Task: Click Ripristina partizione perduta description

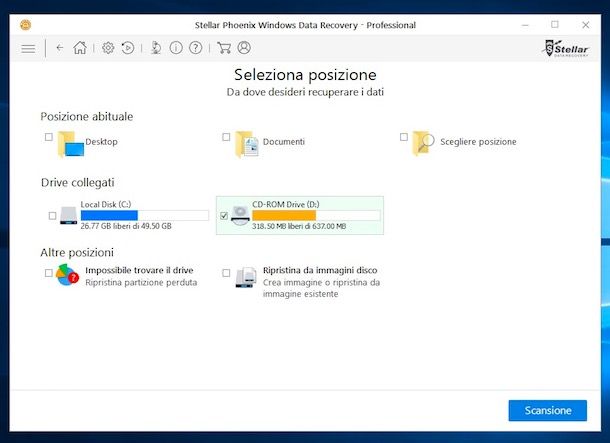Action: pyautogui.click(x=141, y=282)
